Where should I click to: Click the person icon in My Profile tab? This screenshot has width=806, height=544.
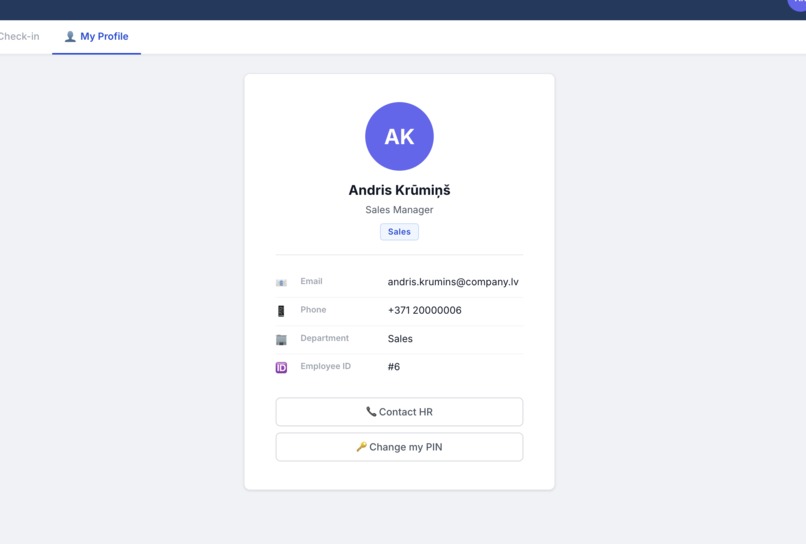point(70,37)
